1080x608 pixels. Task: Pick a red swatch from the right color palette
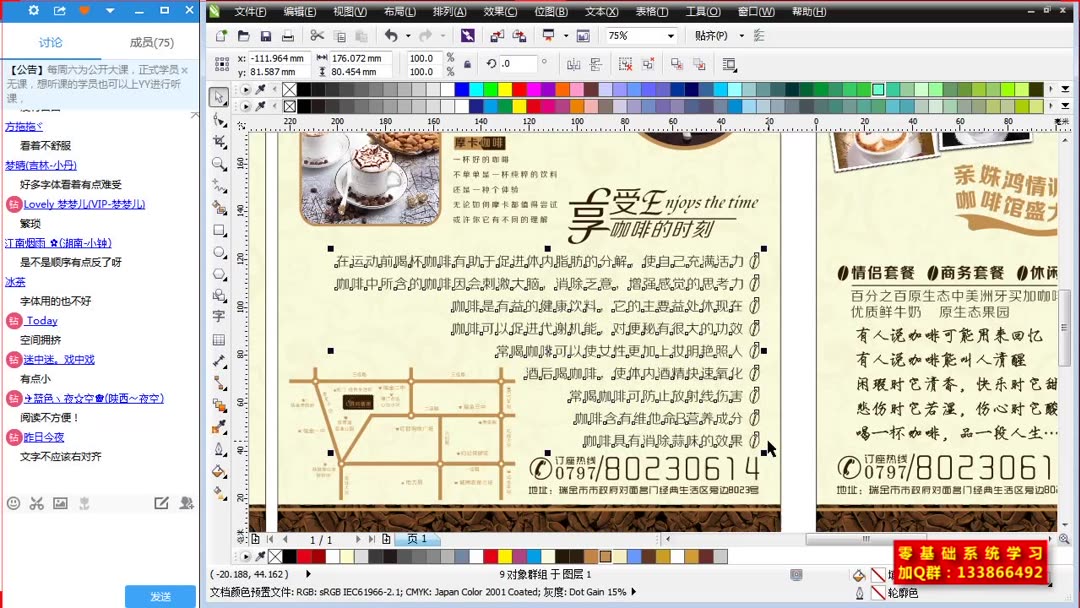(520, 92)
